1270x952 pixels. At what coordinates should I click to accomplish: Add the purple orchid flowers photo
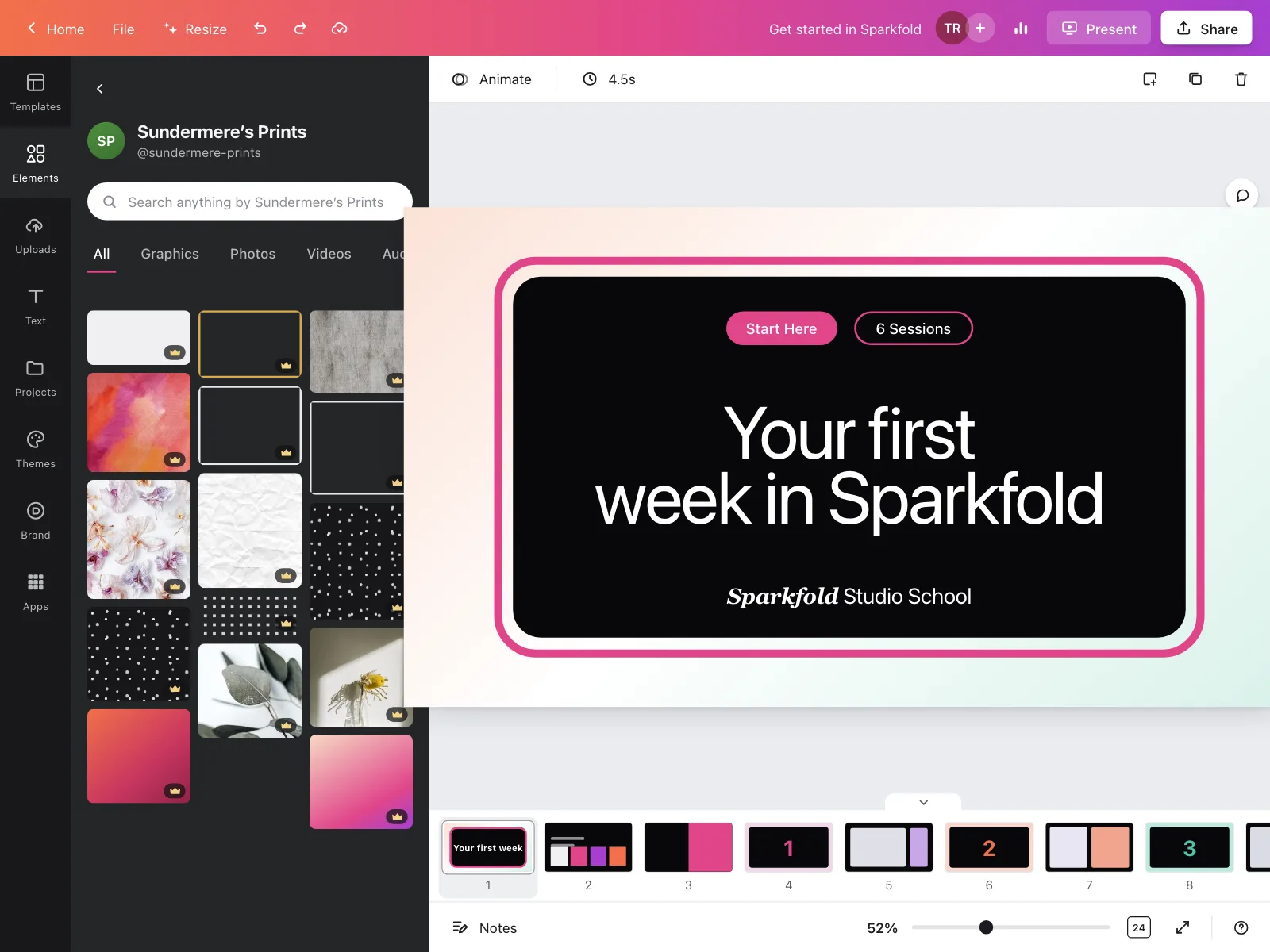[x=139, y=539]
